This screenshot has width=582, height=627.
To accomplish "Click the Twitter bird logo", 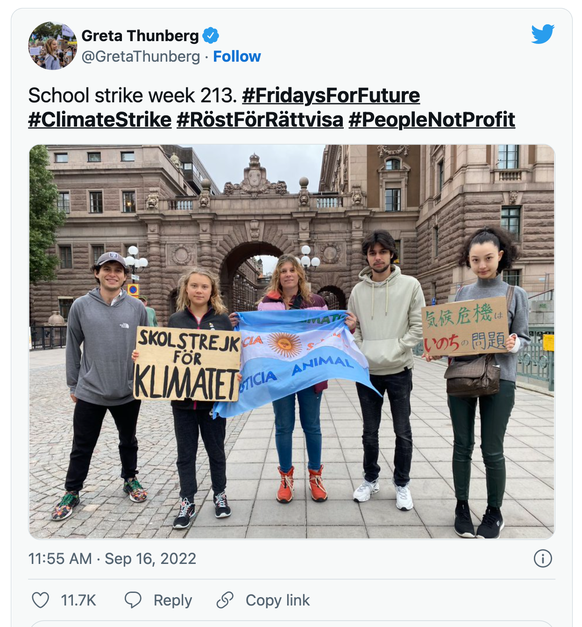I will 543,34.
